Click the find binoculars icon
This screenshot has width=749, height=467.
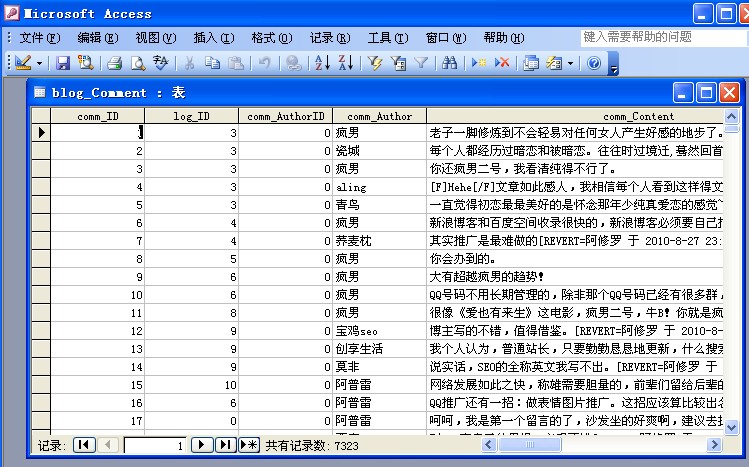449,63
